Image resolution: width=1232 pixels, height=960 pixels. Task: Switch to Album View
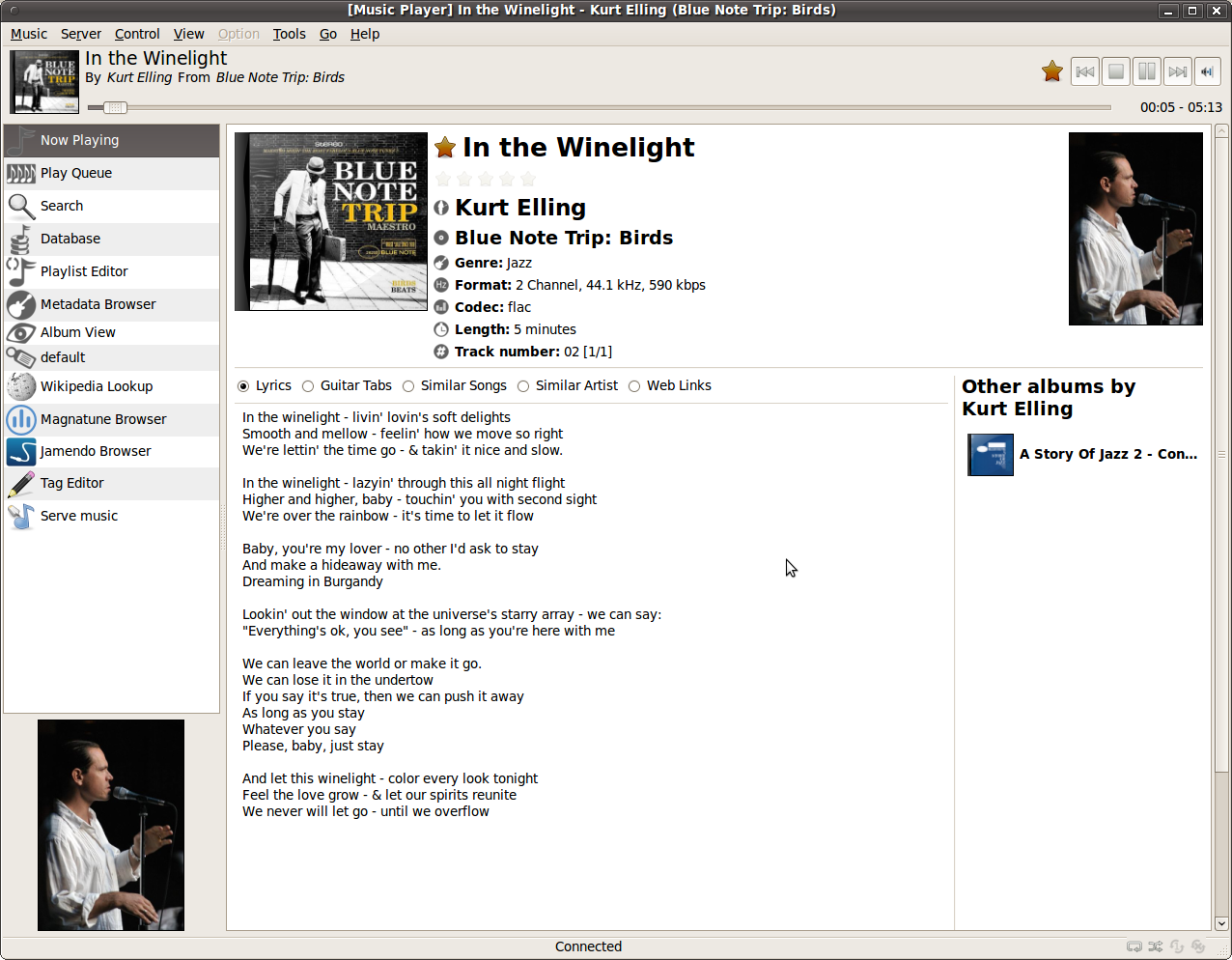pos(112,332)
